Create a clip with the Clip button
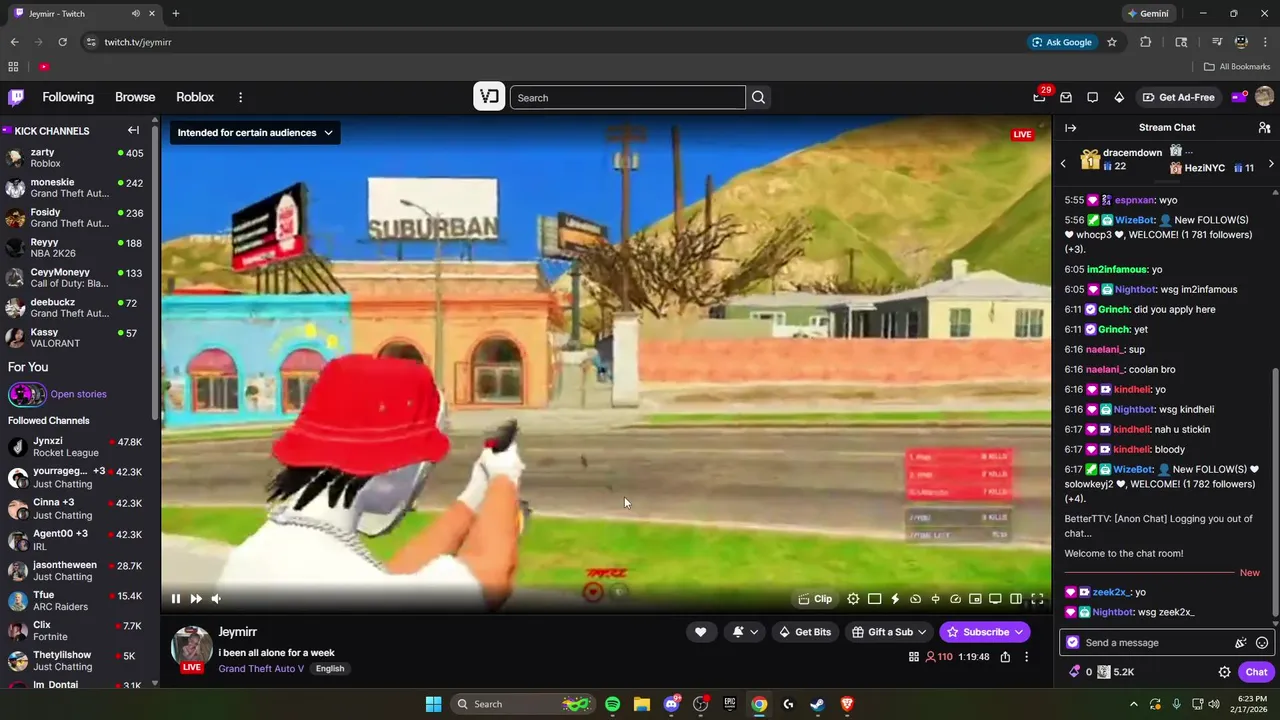Viewport: 1280px width, 720px height. [815, 599]
